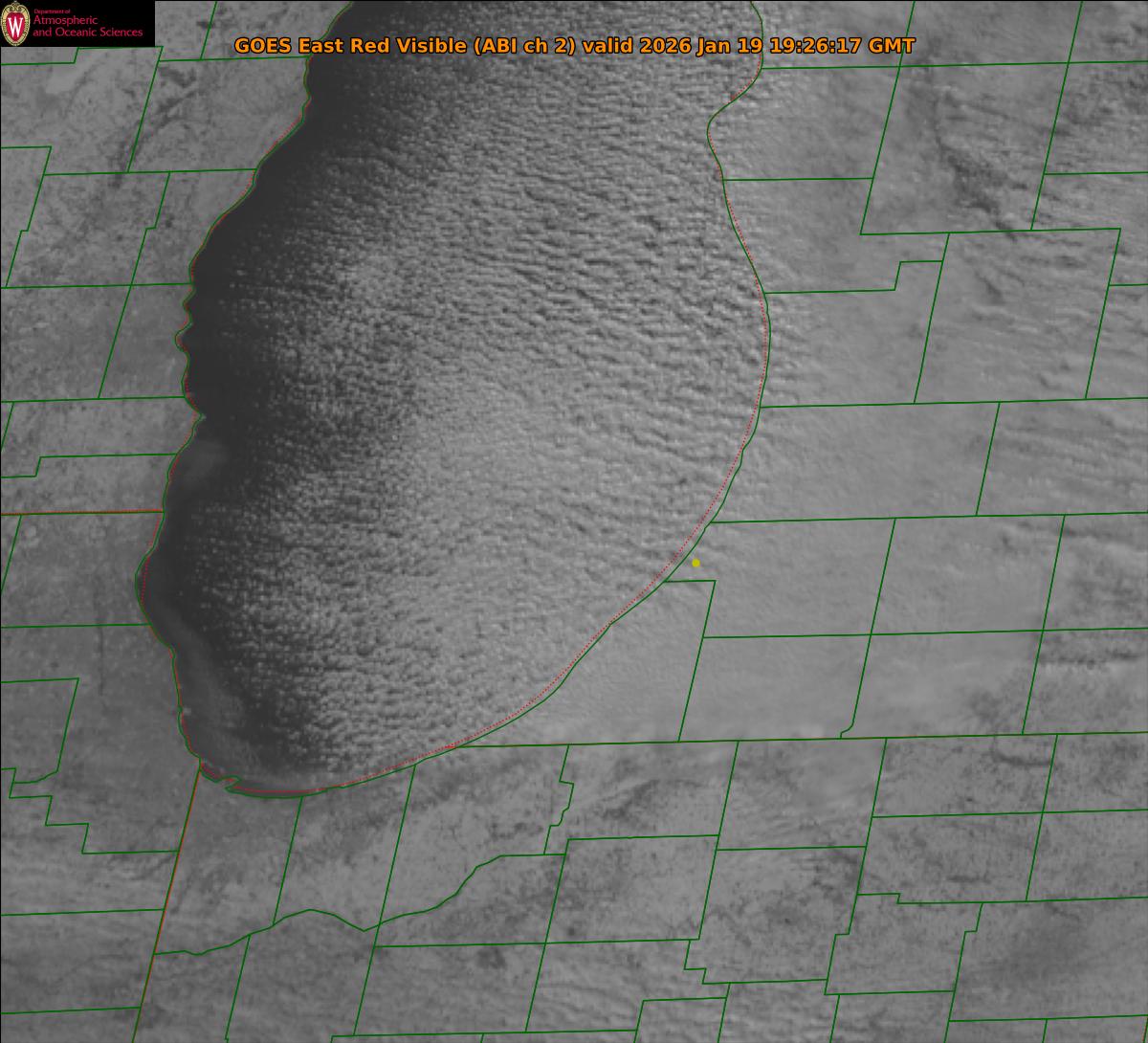Click the University of Wisconsin crest logo
Screen dimensions: 1148x1043
coord(15,23)
